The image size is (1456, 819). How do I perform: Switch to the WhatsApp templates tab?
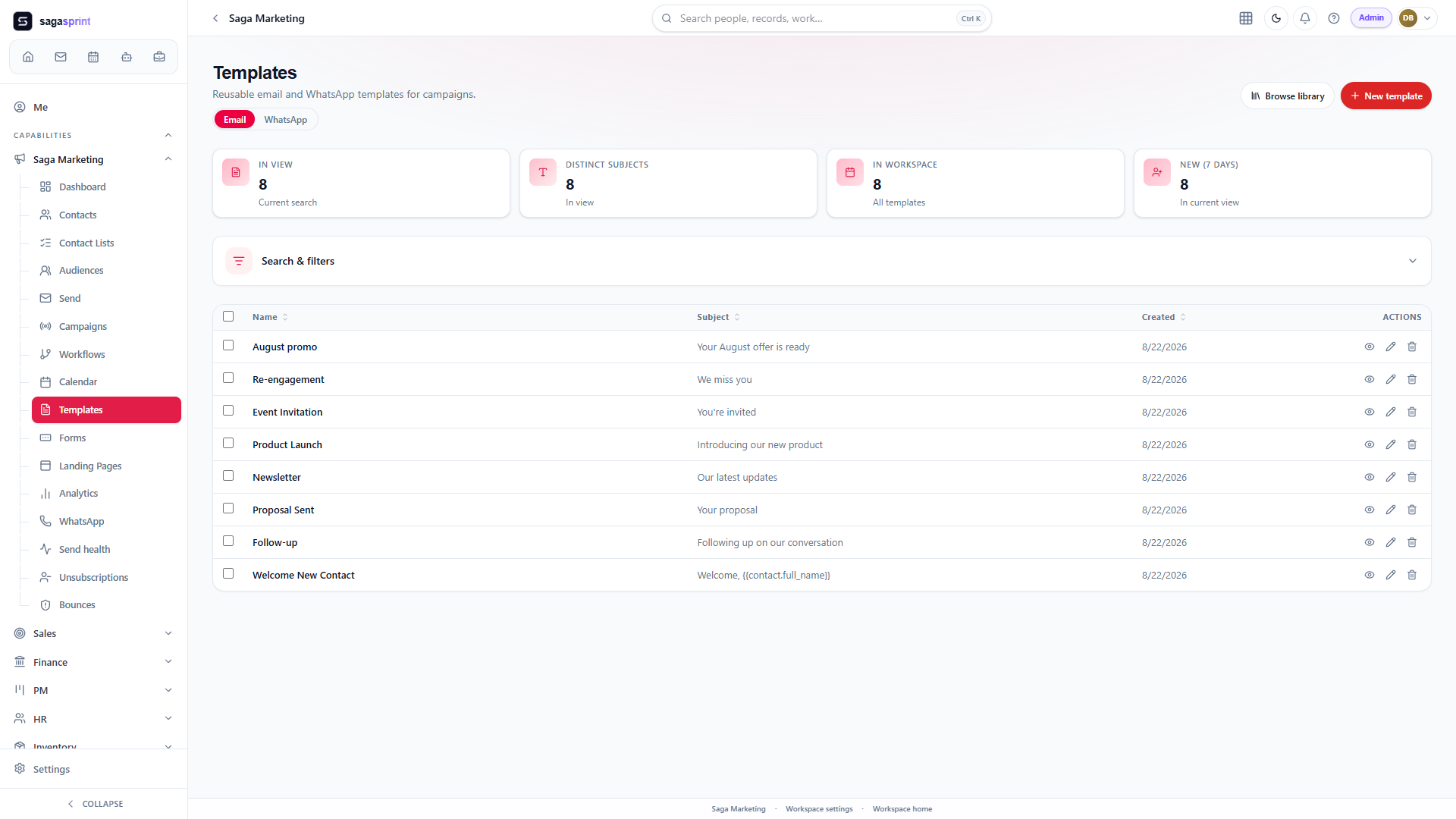point(286,120)
